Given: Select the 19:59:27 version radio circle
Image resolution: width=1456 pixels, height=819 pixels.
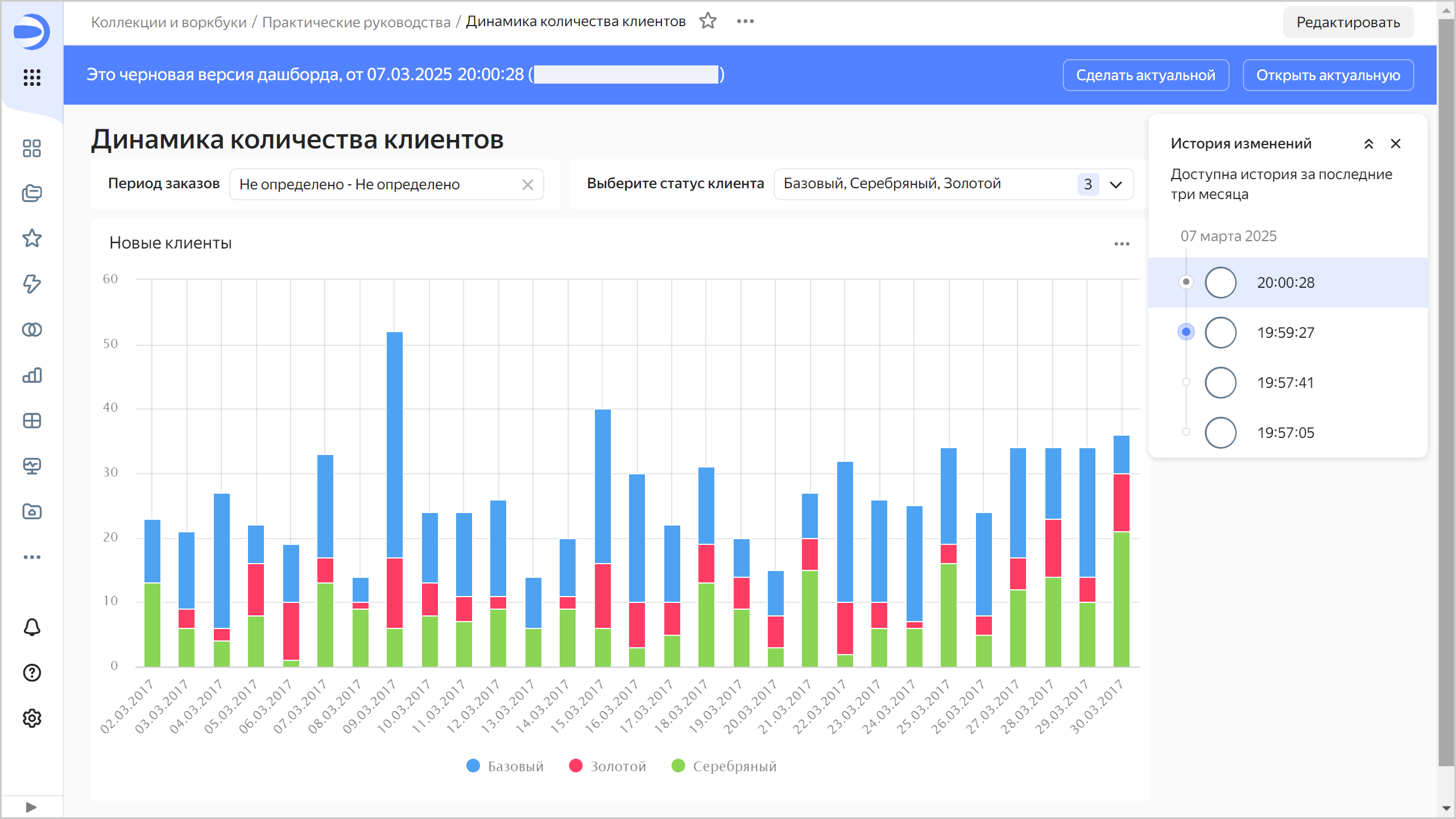Looking at the screenshot, I should click(x=1221, y=333).
